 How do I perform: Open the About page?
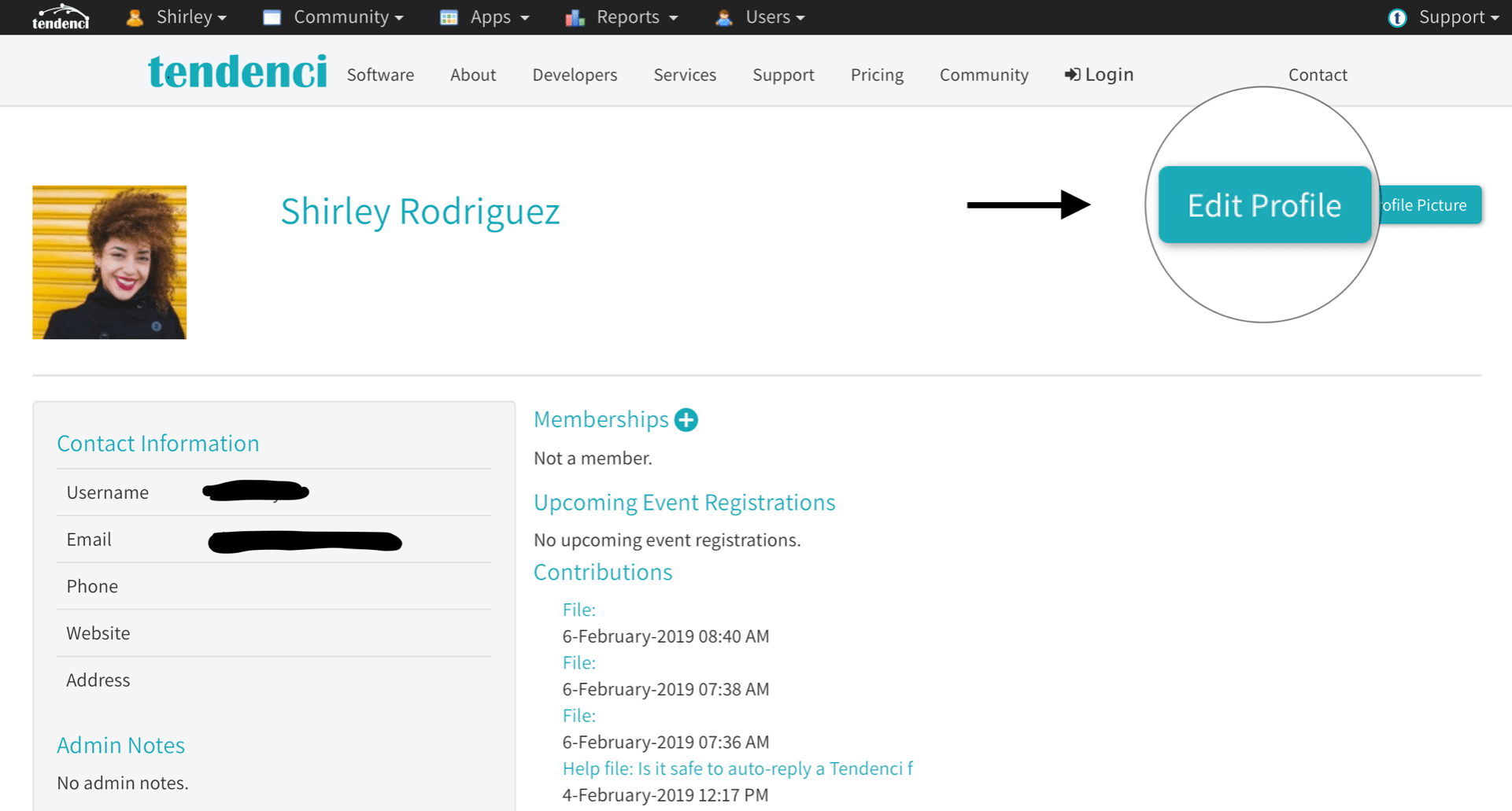tap(473, 75)
